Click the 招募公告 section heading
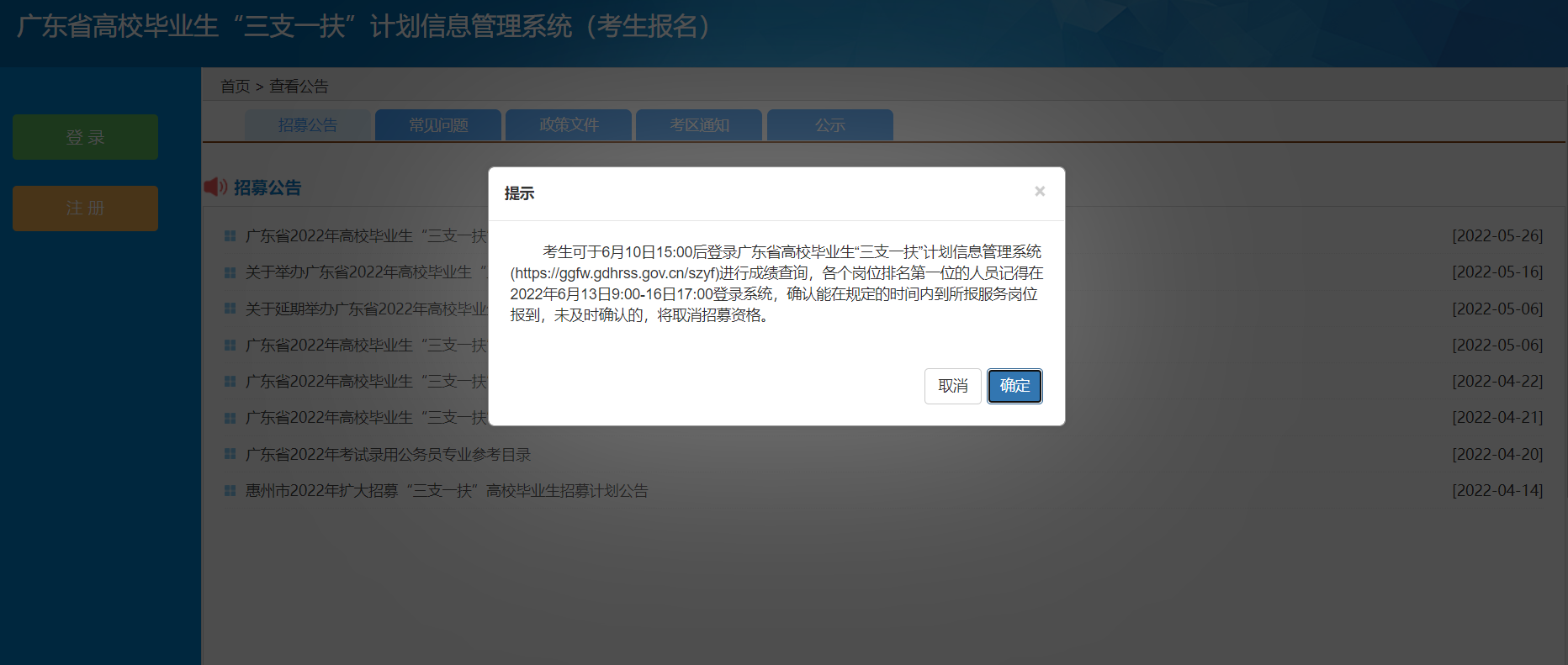Viewport: 1568px width, 665px height. point(268,187)
